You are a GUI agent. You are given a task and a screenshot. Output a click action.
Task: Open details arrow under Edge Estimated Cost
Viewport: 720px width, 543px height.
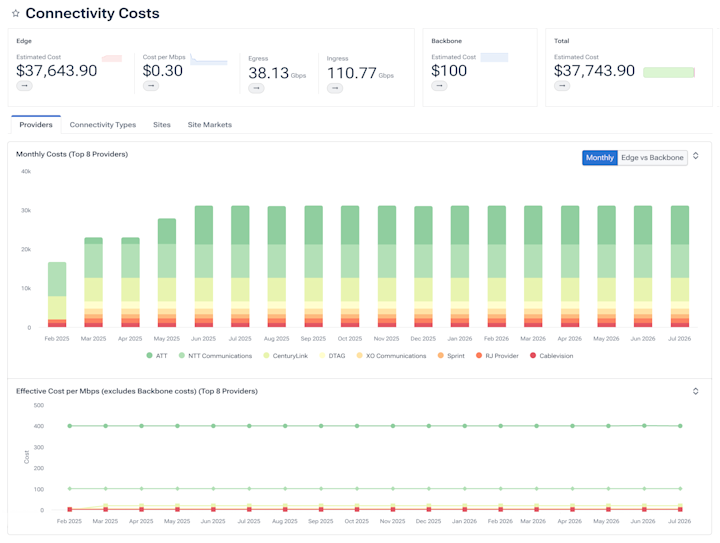[24, 86]
